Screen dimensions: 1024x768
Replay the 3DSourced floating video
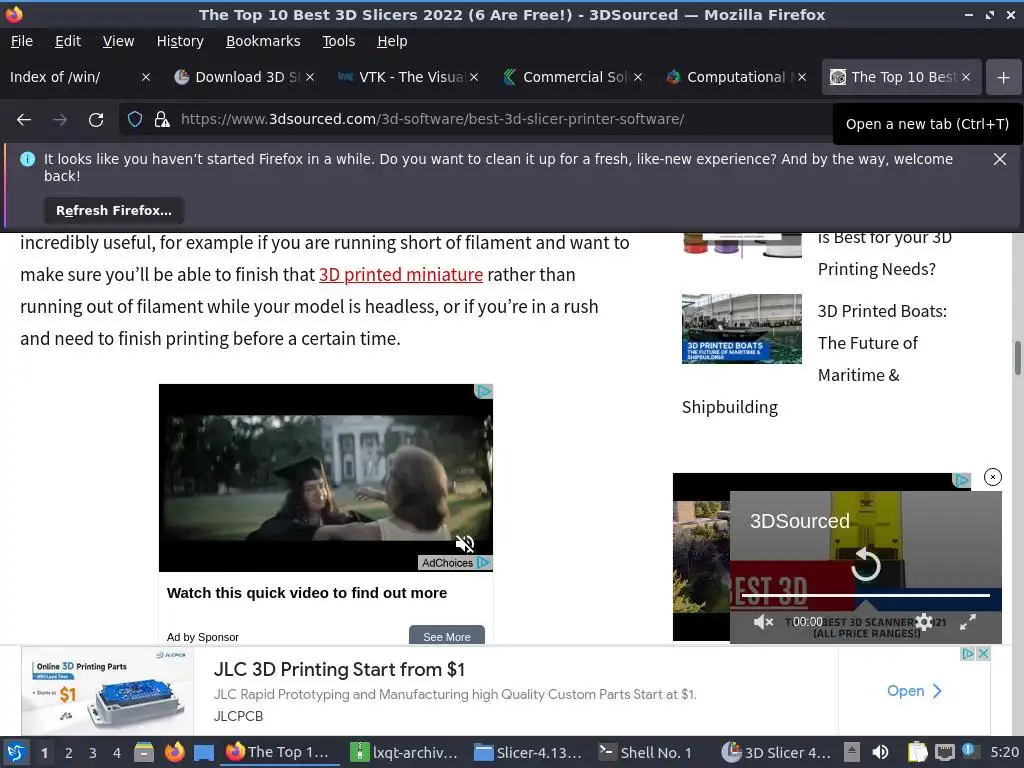(866, 564)
